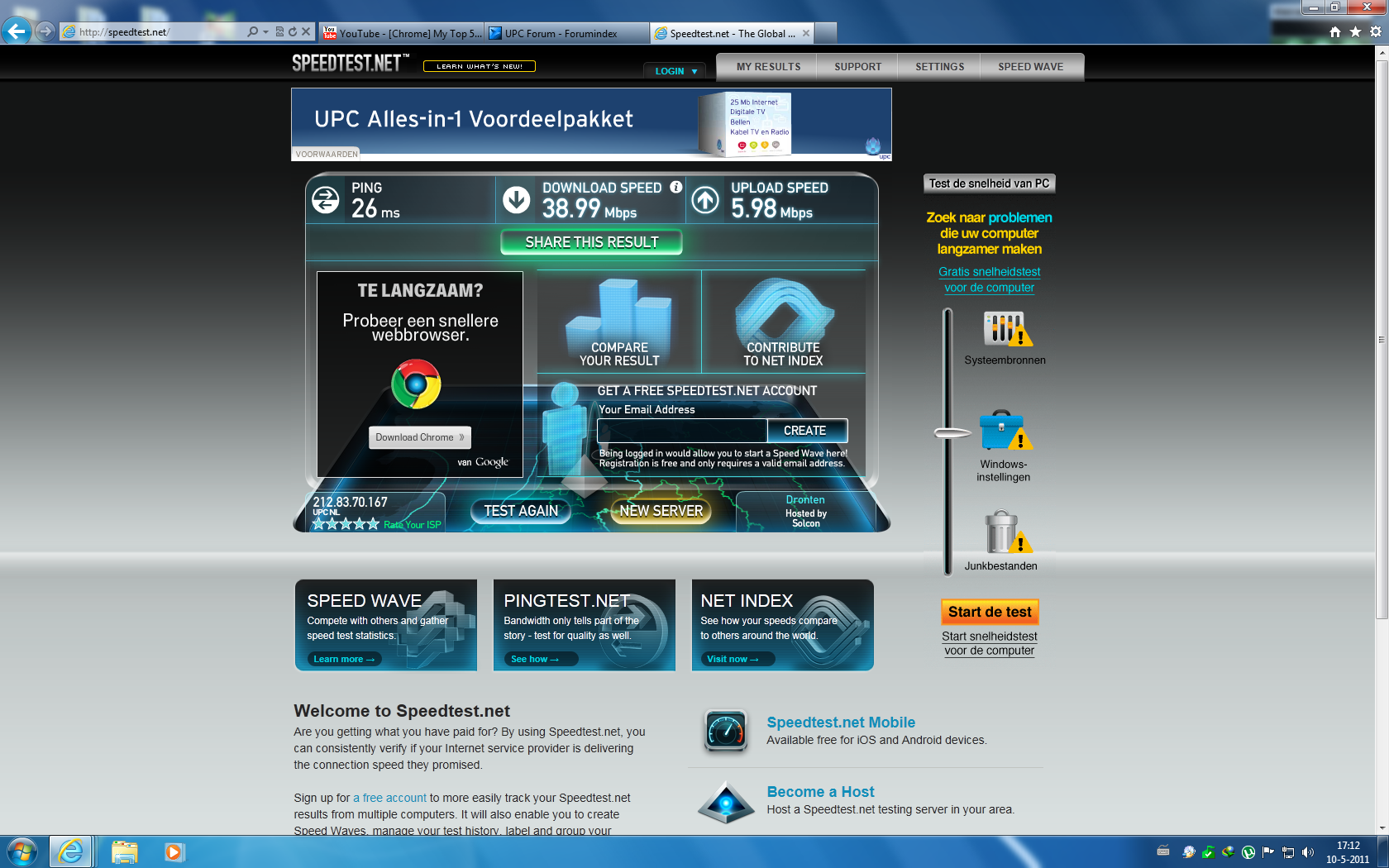Screen dimensions: 1389x868
Task: Click the UPC Alles-in-1 Voordeelpakket banner
Action: [x=591, y=124]
